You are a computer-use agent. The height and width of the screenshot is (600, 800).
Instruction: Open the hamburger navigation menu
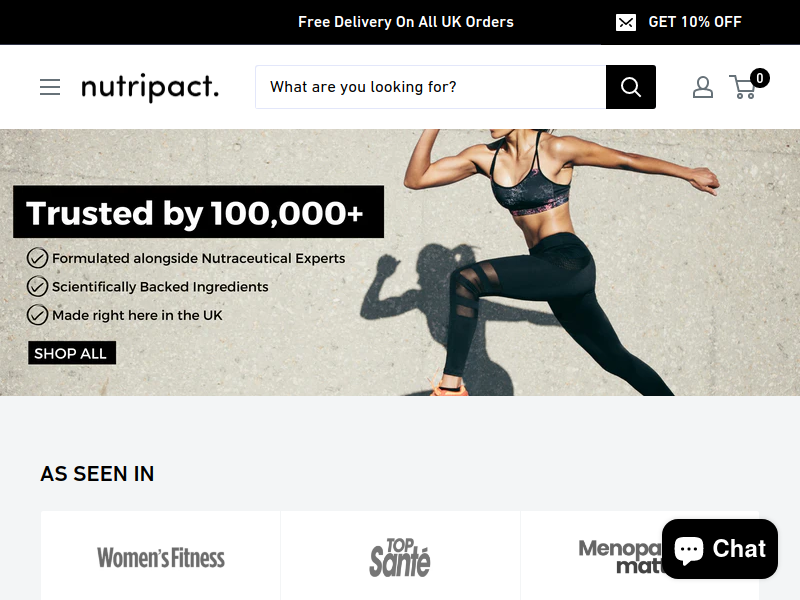tap(50, 87)
